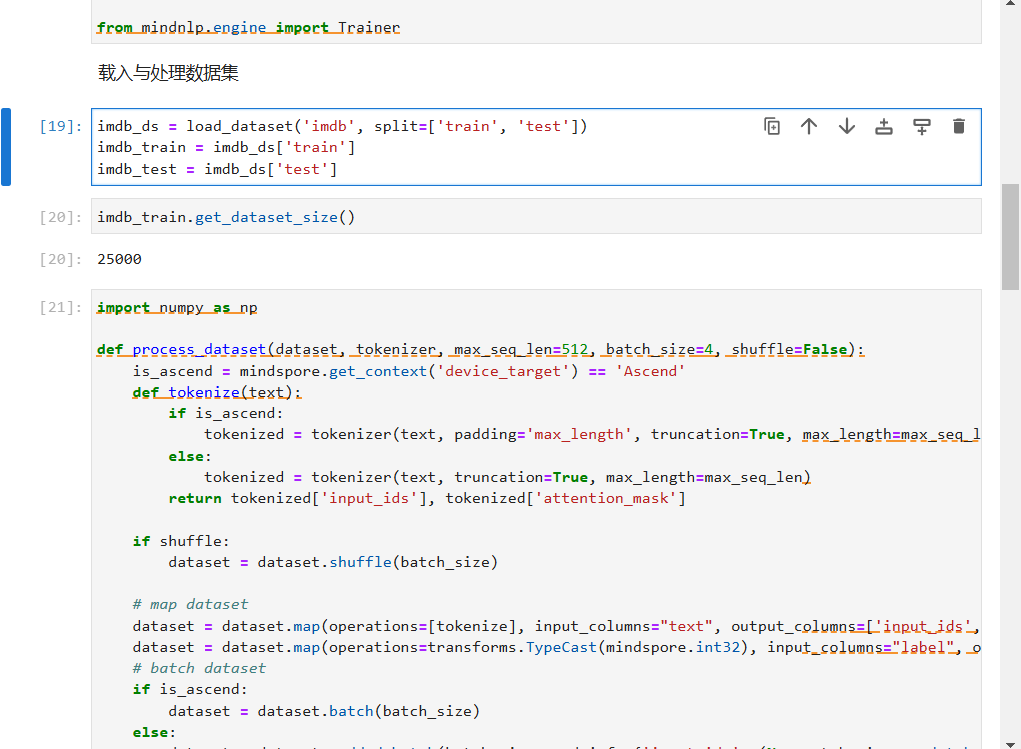
Task: Click the '# batch dataset' comment
Action: pyautogui.click(x=199, y=668)
